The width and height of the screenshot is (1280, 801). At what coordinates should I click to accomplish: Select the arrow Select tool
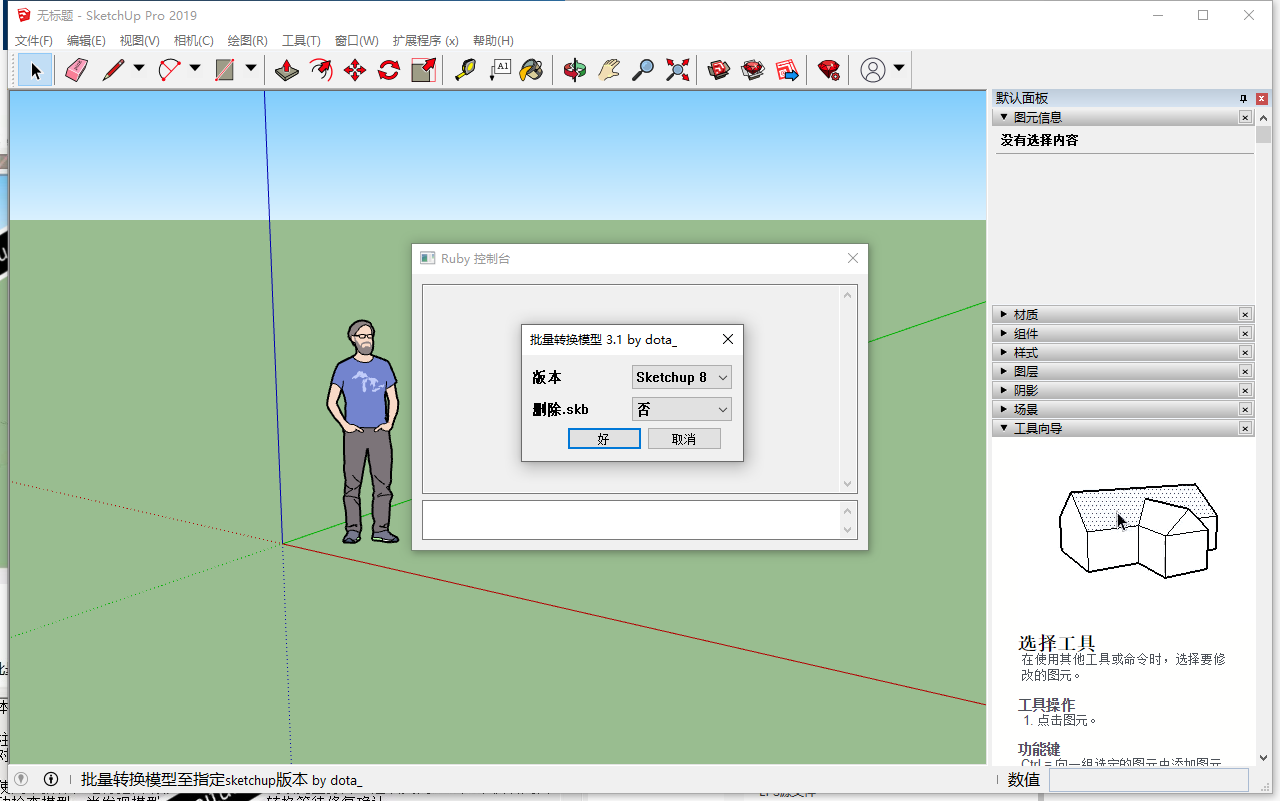point(36,70)
